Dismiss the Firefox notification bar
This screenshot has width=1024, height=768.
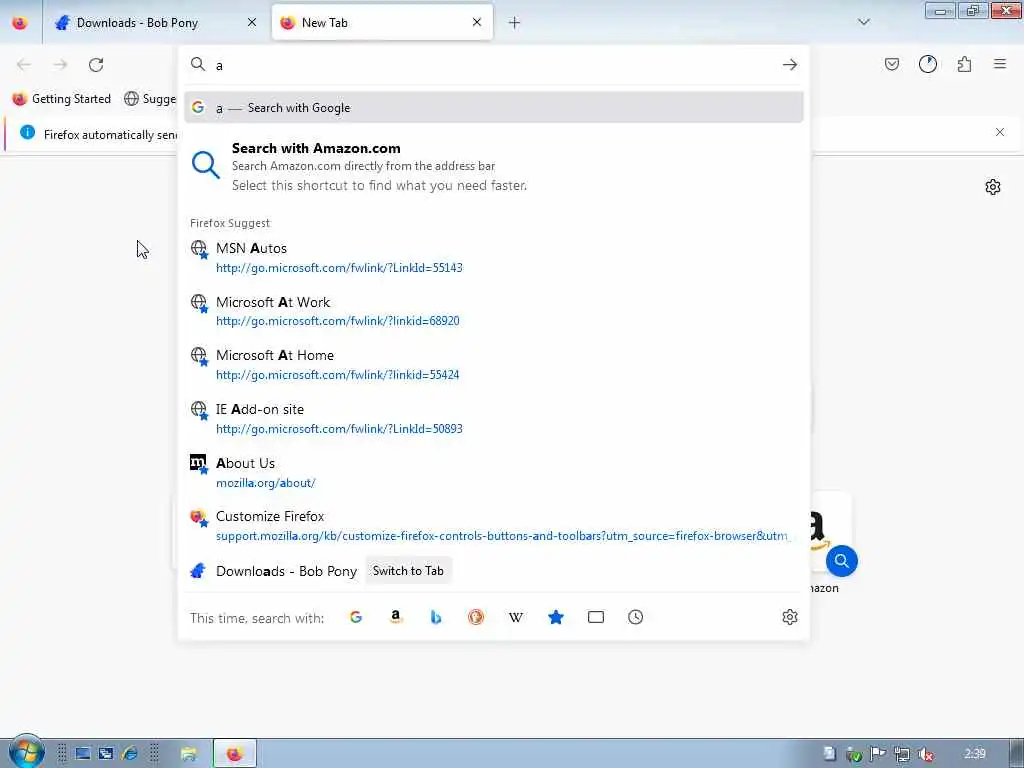click(1000, 133)
